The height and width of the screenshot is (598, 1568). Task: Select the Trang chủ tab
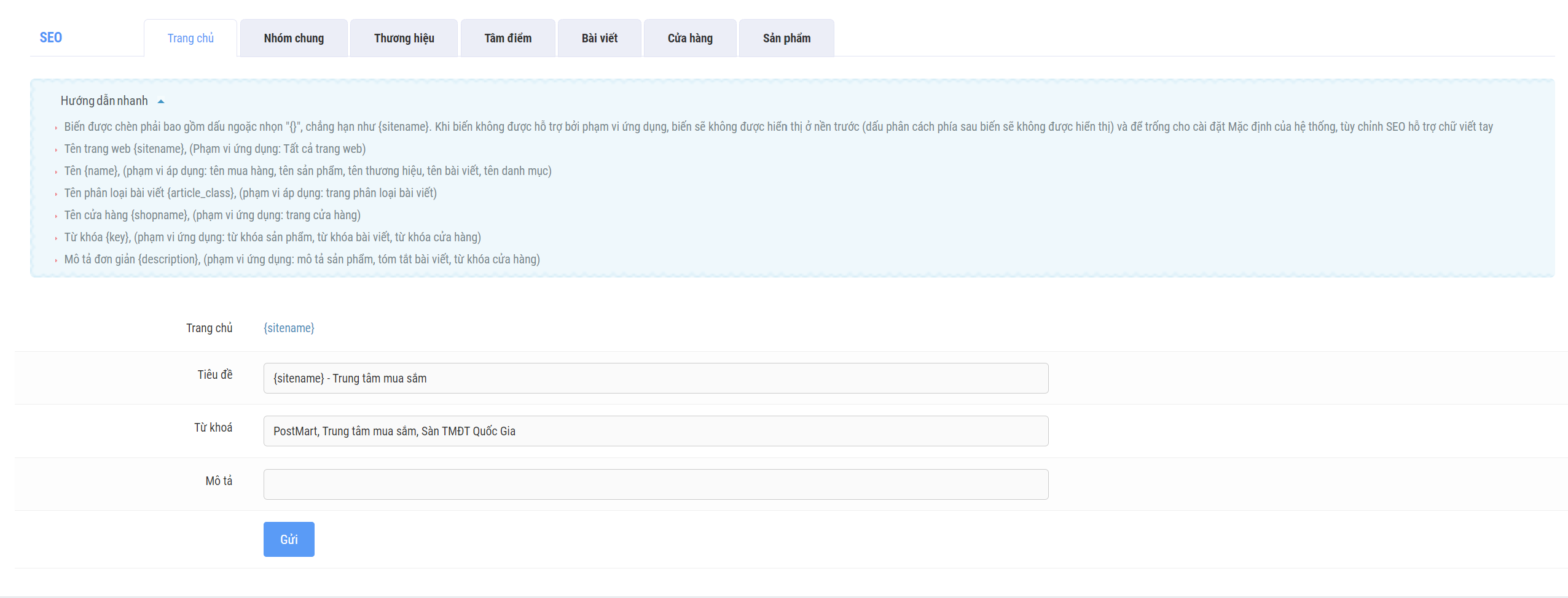190,38
